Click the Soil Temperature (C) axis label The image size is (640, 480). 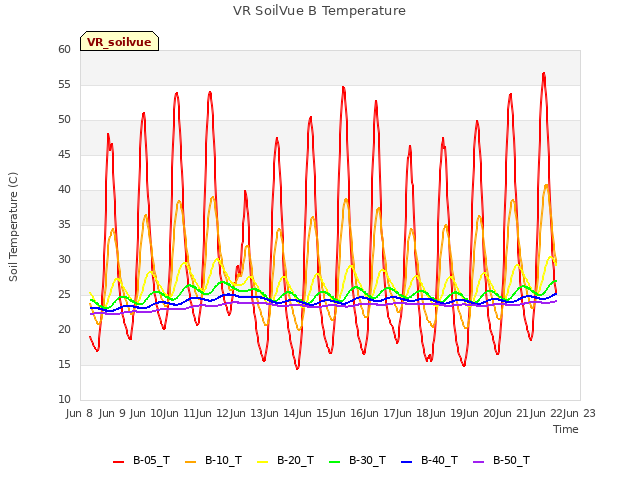coord(13,227)
